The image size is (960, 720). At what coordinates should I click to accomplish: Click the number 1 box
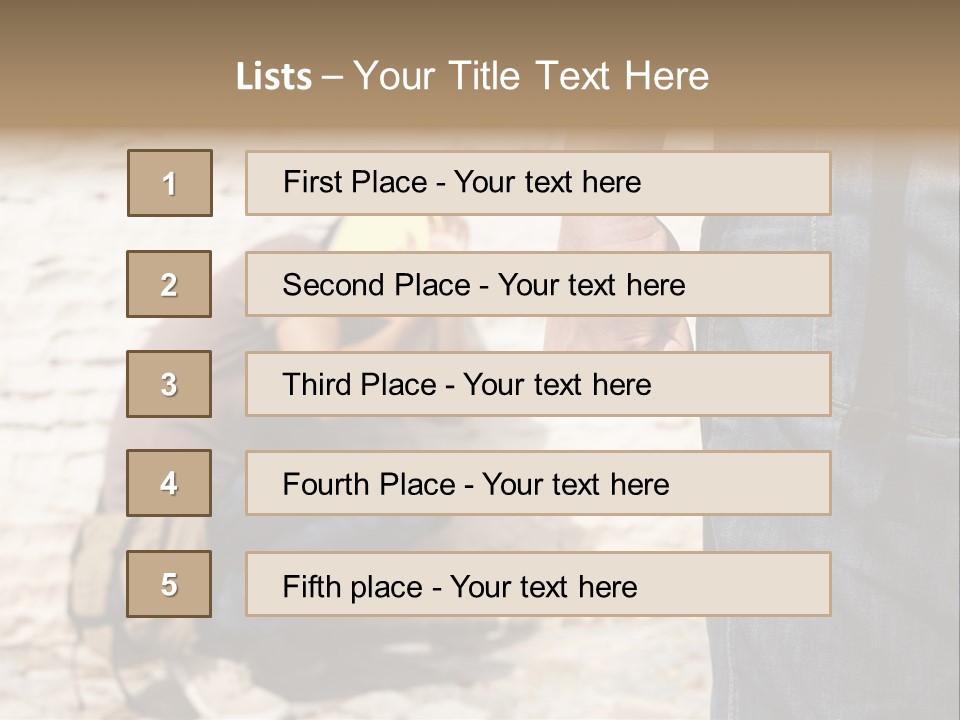(170, 183)
